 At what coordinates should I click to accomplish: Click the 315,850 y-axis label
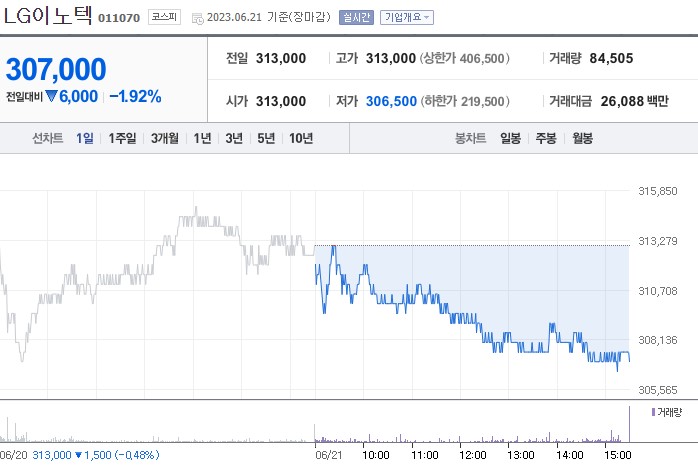pos(657,191)
